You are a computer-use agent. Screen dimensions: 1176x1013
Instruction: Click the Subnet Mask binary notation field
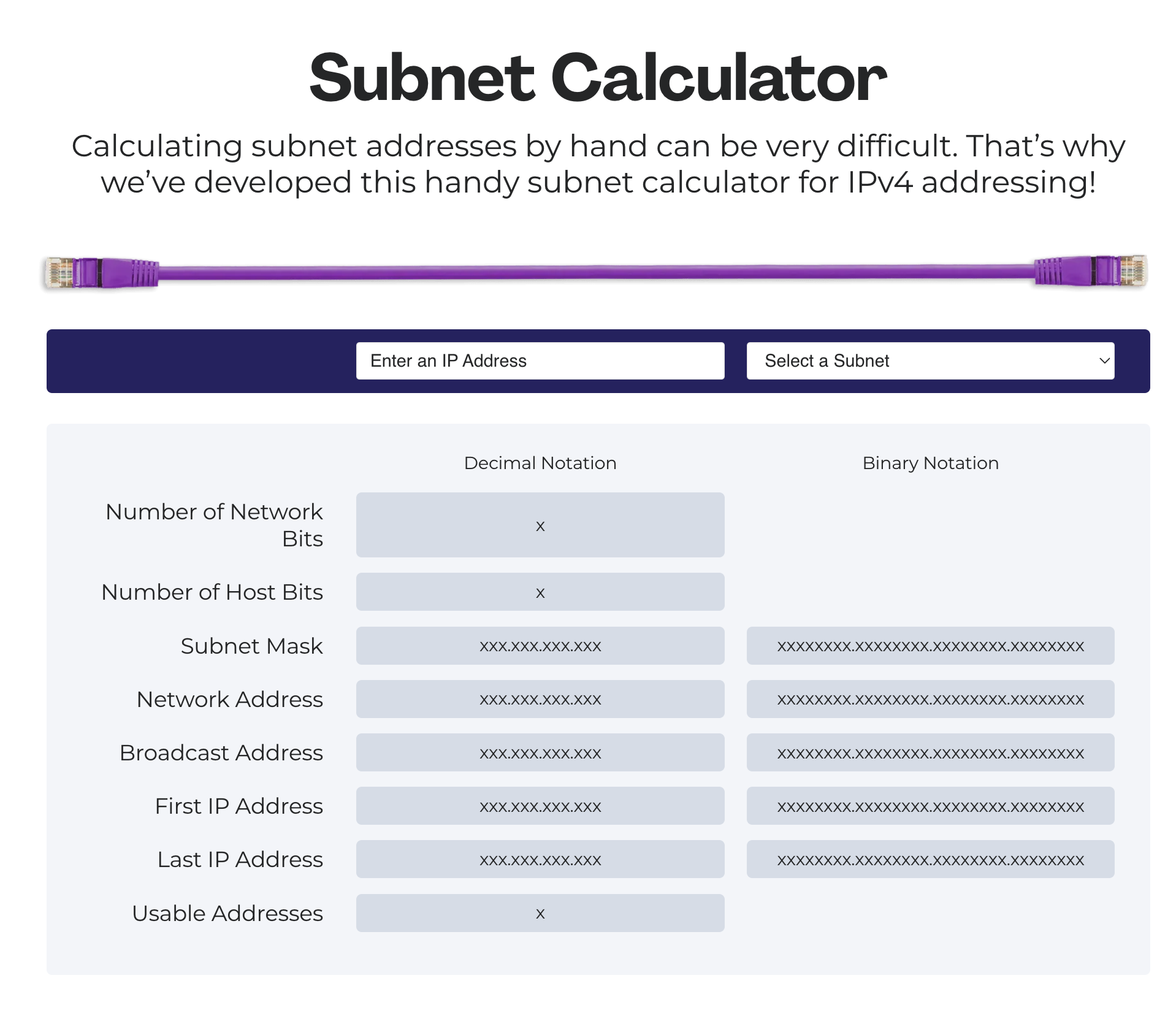point(930,646)
